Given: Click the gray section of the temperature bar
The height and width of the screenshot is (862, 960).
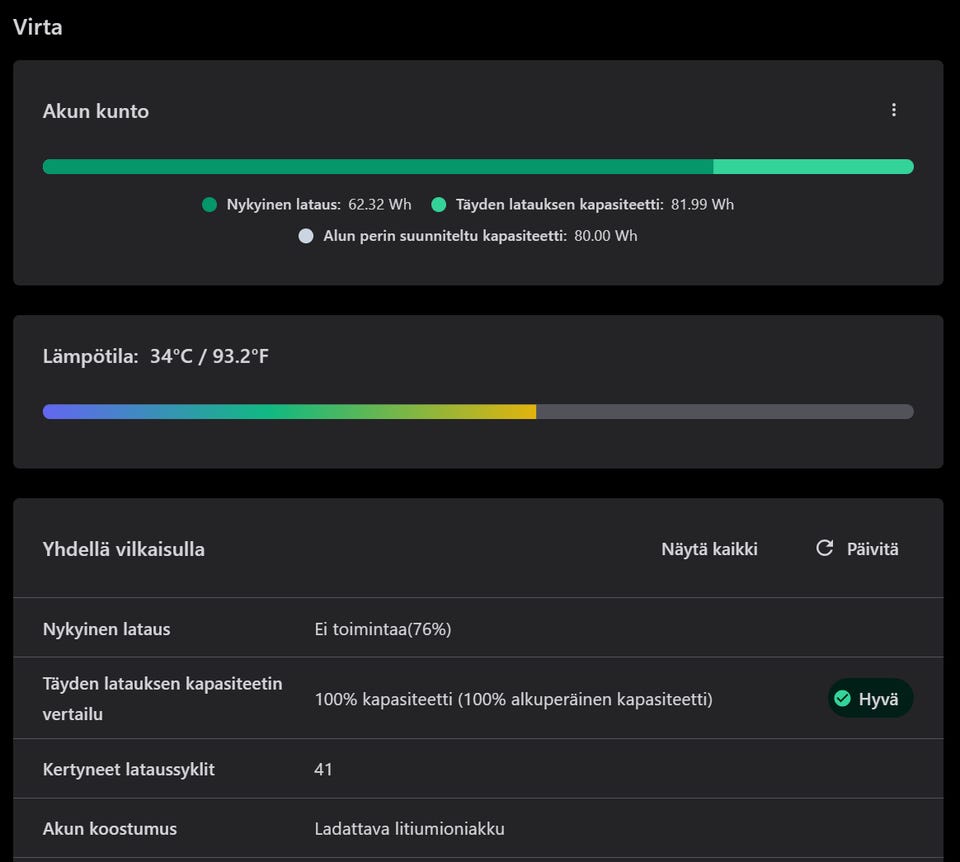Looking at the screenshot, I should click(724, 411).
